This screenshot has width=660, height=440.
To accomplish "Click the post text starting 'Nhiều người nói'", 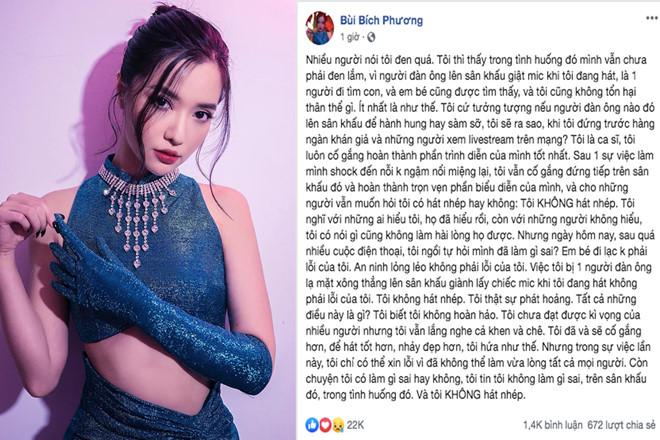I will point(480,227).
